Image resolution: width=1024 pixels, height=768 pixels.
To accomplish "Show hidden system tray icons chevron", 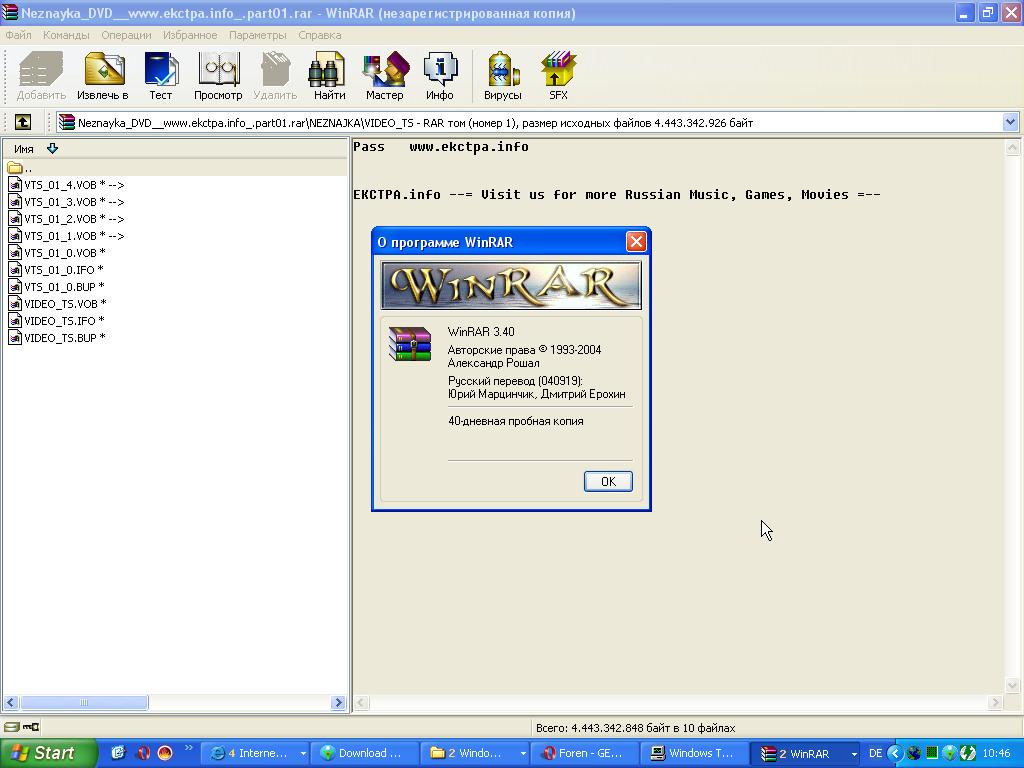I will tap(895, 753).
